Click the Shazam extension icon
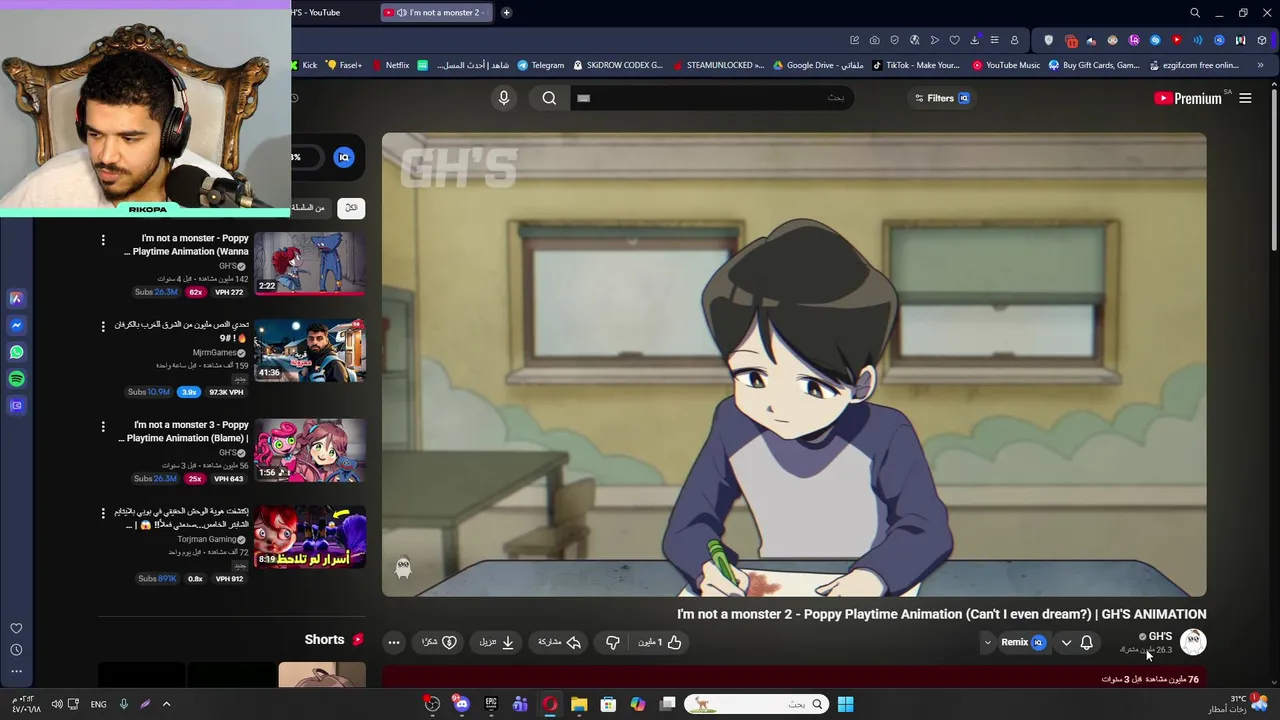Image resolution: width=1280 pixels, height=720 pixels. pos(1155,40)
